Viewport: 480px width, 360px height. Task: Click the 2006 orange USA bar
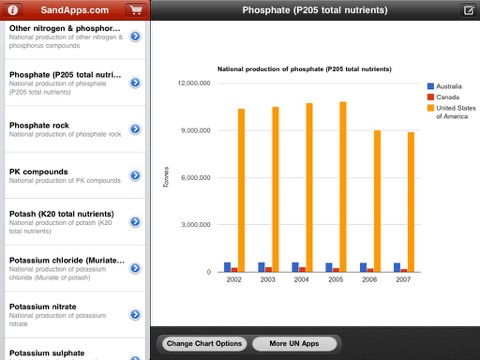pos(377,201)
